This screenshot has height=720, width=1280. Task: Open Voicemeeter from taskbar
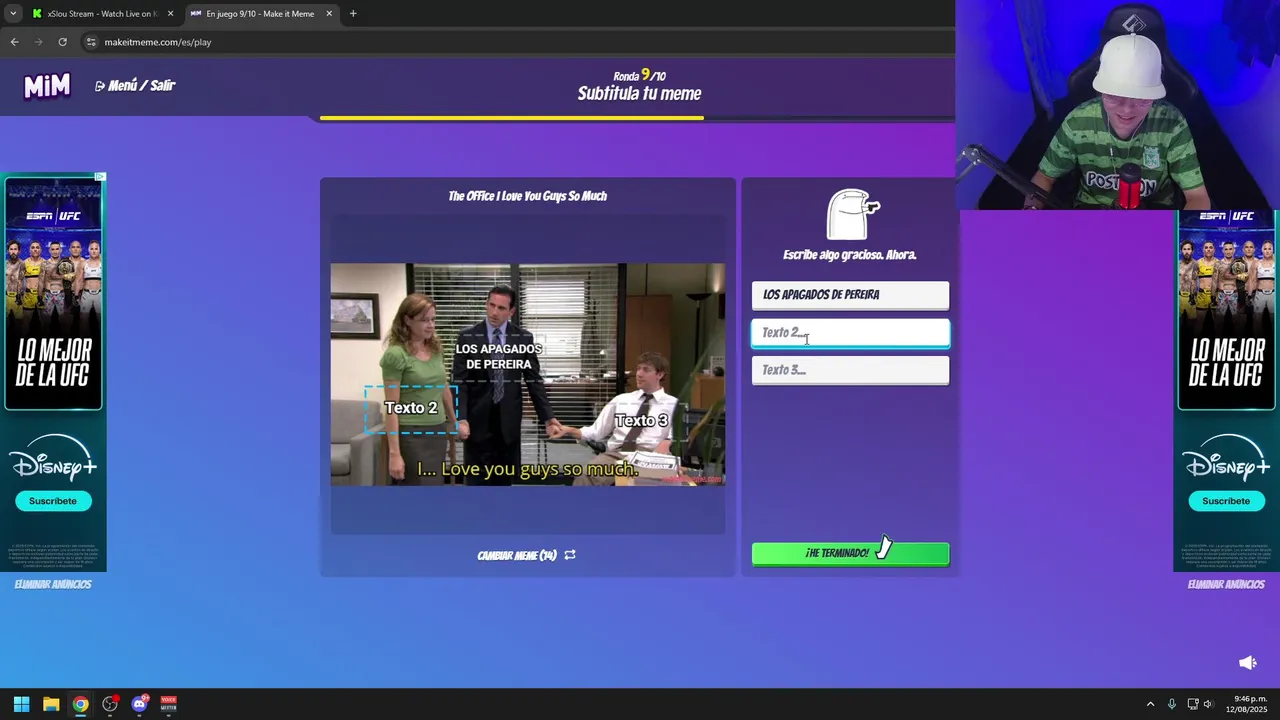pyautogui.click(x=169, y=704)
